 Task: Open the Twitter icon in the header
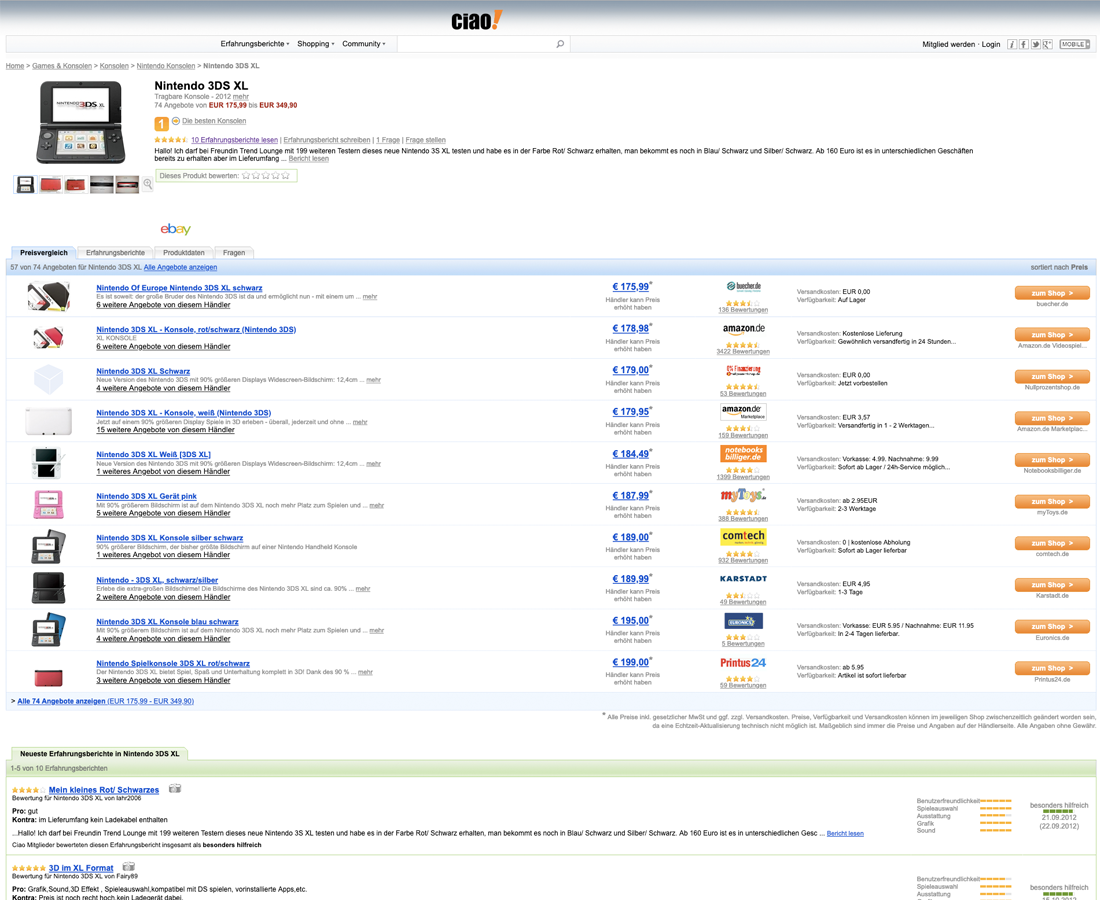pyautogui.click(x=1035, y=44)
